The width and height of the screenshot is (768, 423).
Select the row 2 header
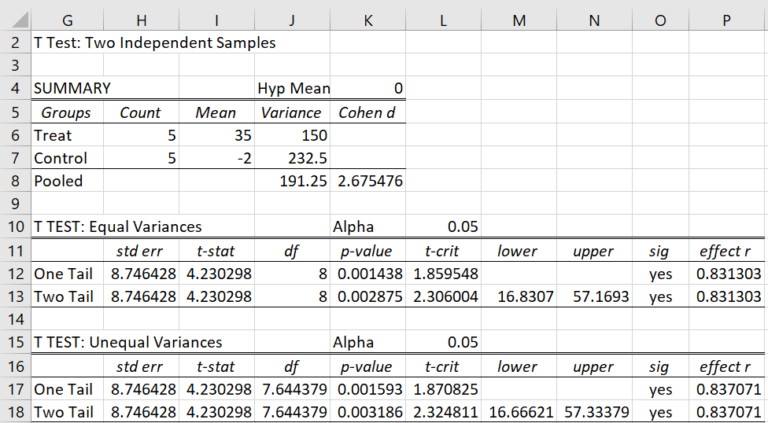(x=15, y=43)
